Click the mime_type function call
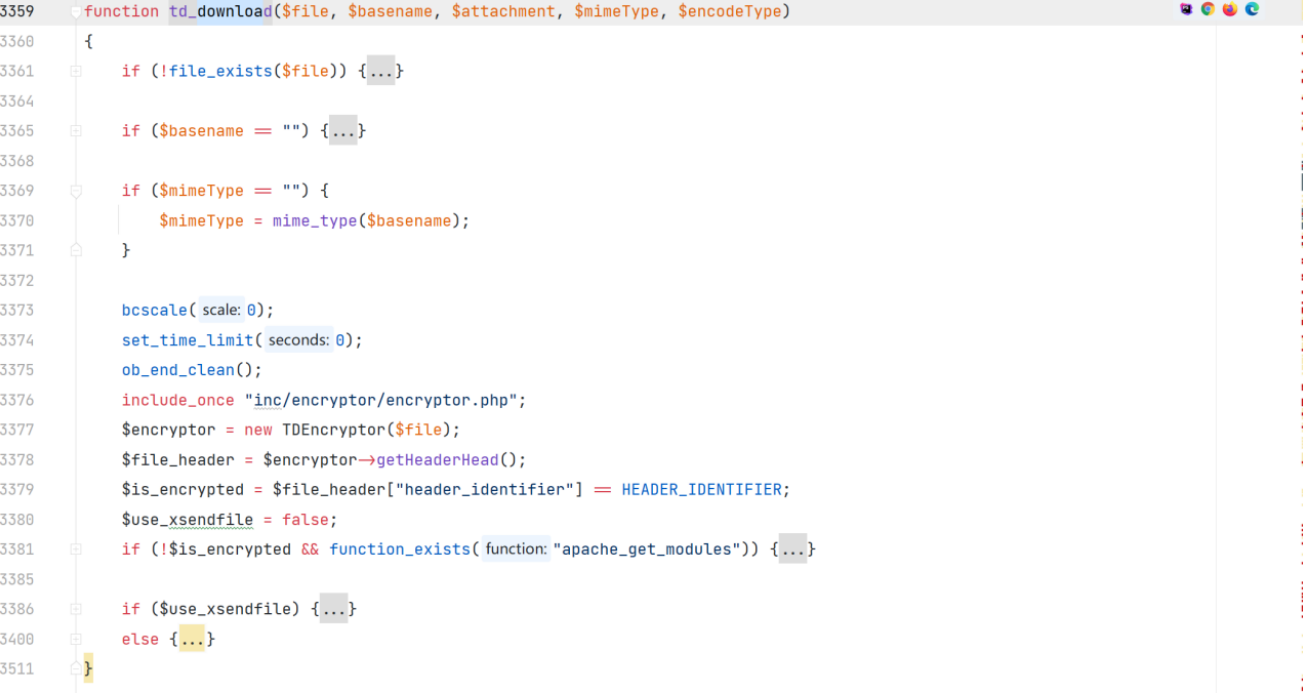This screenshot has height=694, width=1303. coord(314,221)
